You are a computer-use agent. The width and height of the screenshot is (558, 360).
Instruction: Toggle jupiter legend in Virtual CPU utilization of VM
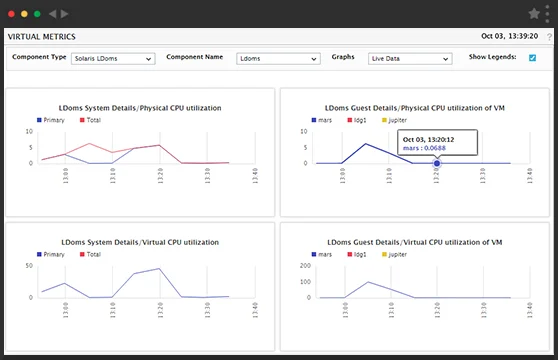(394, 254)
